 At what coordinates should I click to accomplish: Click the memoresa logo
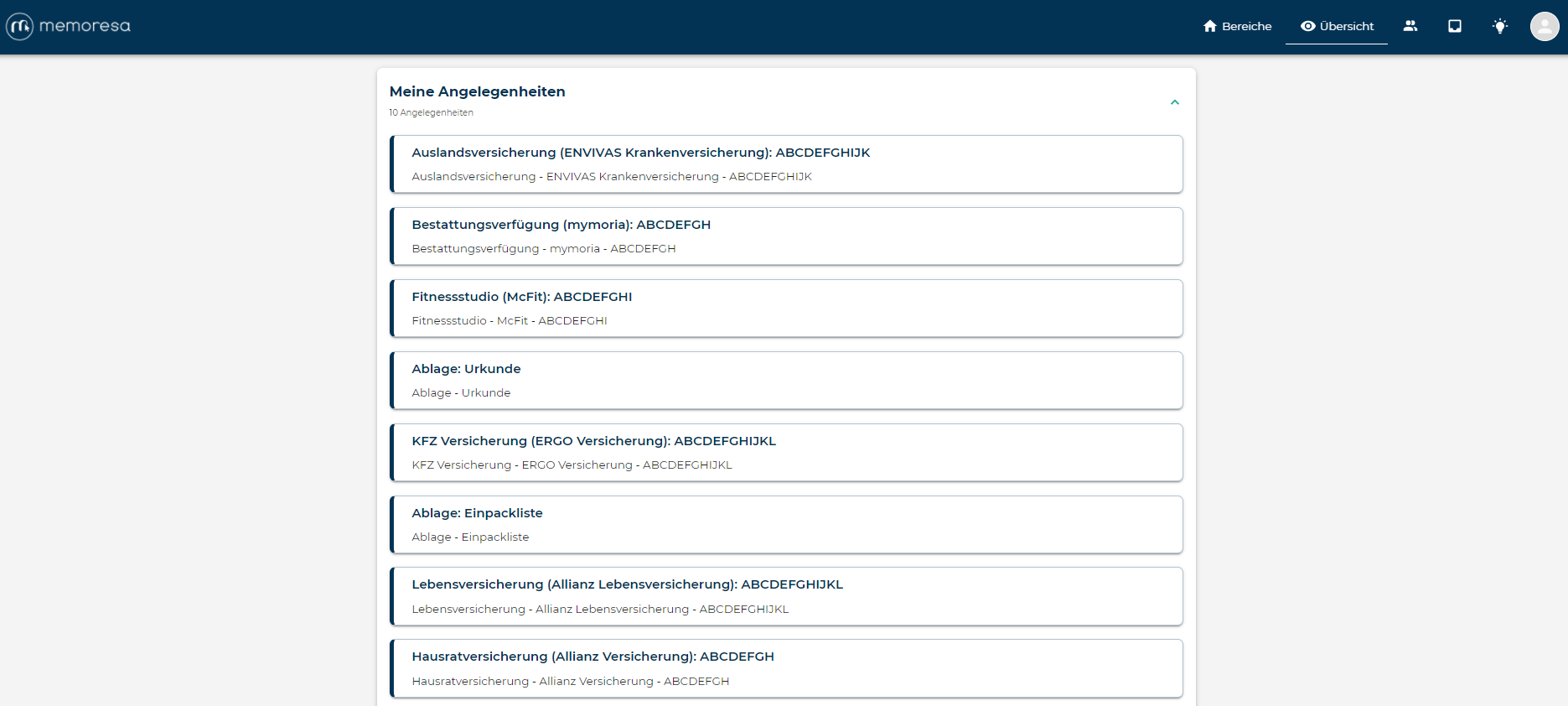(x=20, y=27)
